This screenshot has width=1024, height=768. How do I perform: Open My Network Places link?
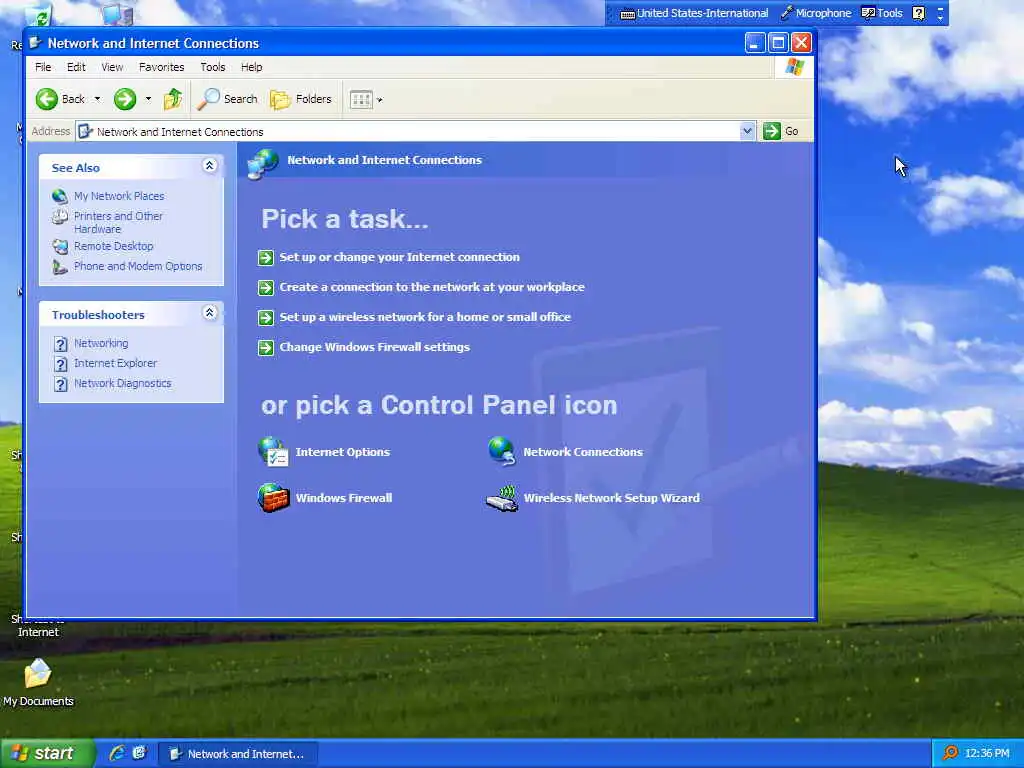coord(119,196)
